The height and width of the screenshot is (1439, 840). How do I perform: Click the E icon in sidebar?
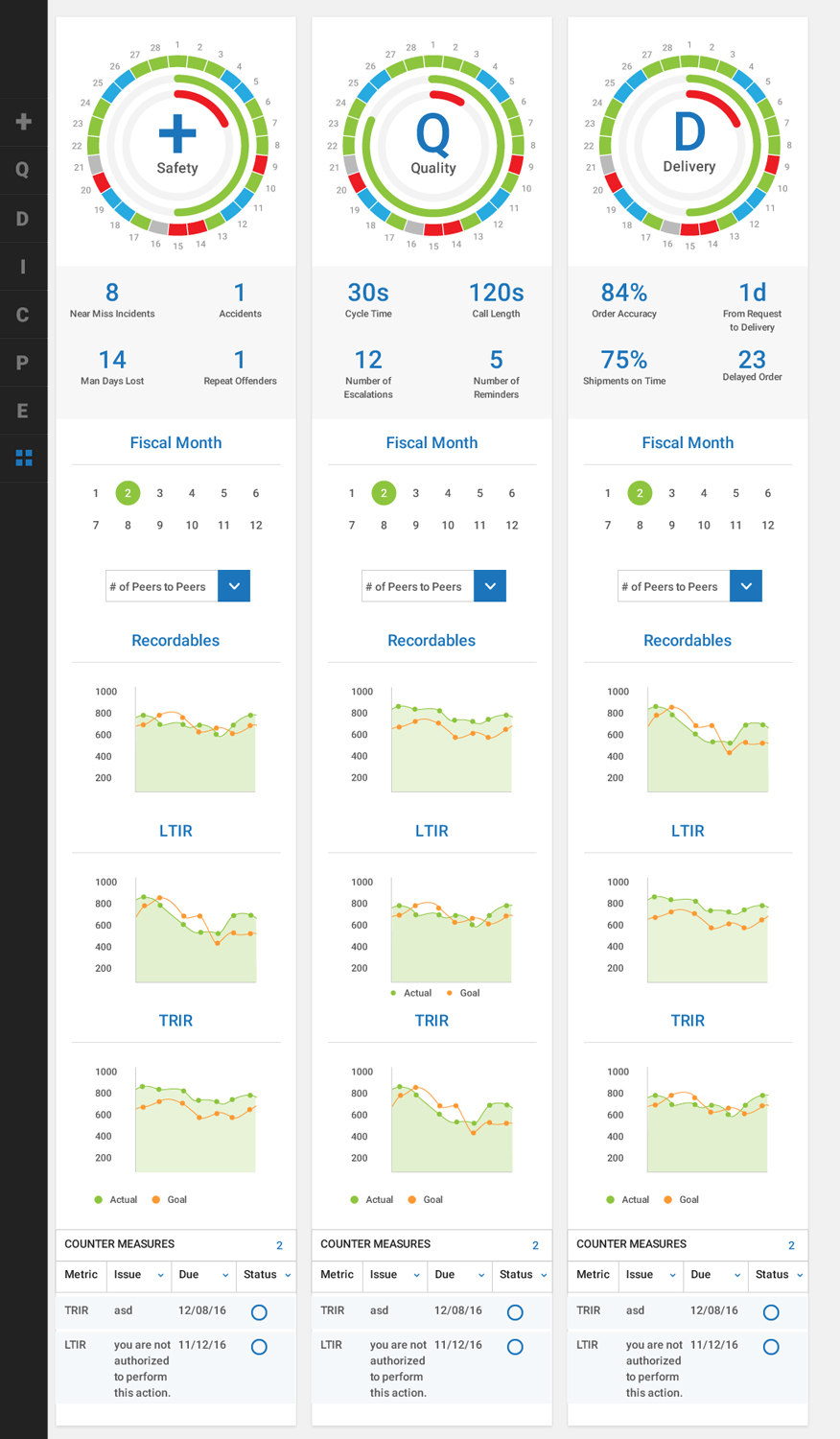(x=23, y=411)
